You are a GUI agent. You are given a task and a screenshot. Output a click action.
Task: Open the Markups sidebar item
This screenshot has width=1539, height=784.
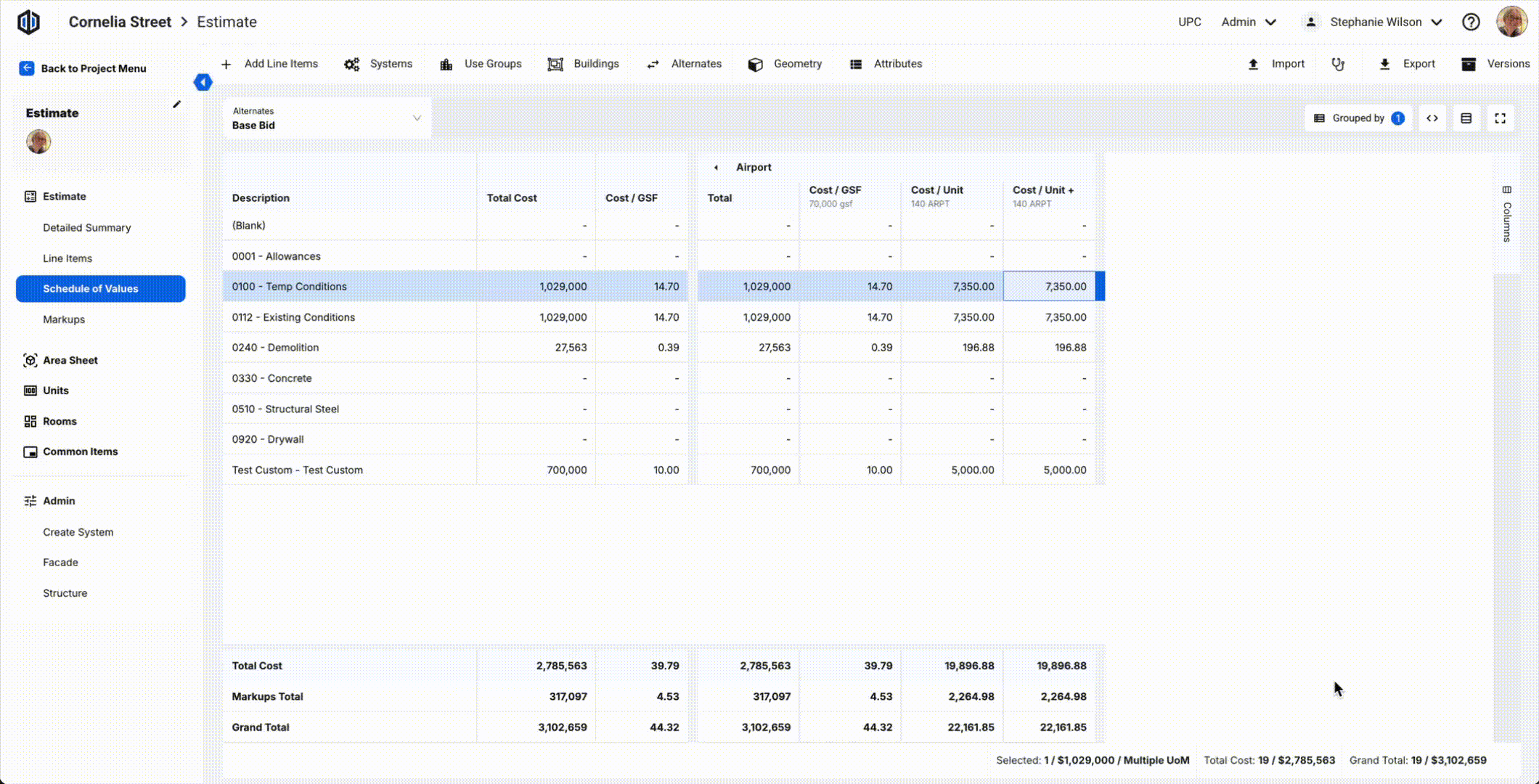[x=64, y=319]
